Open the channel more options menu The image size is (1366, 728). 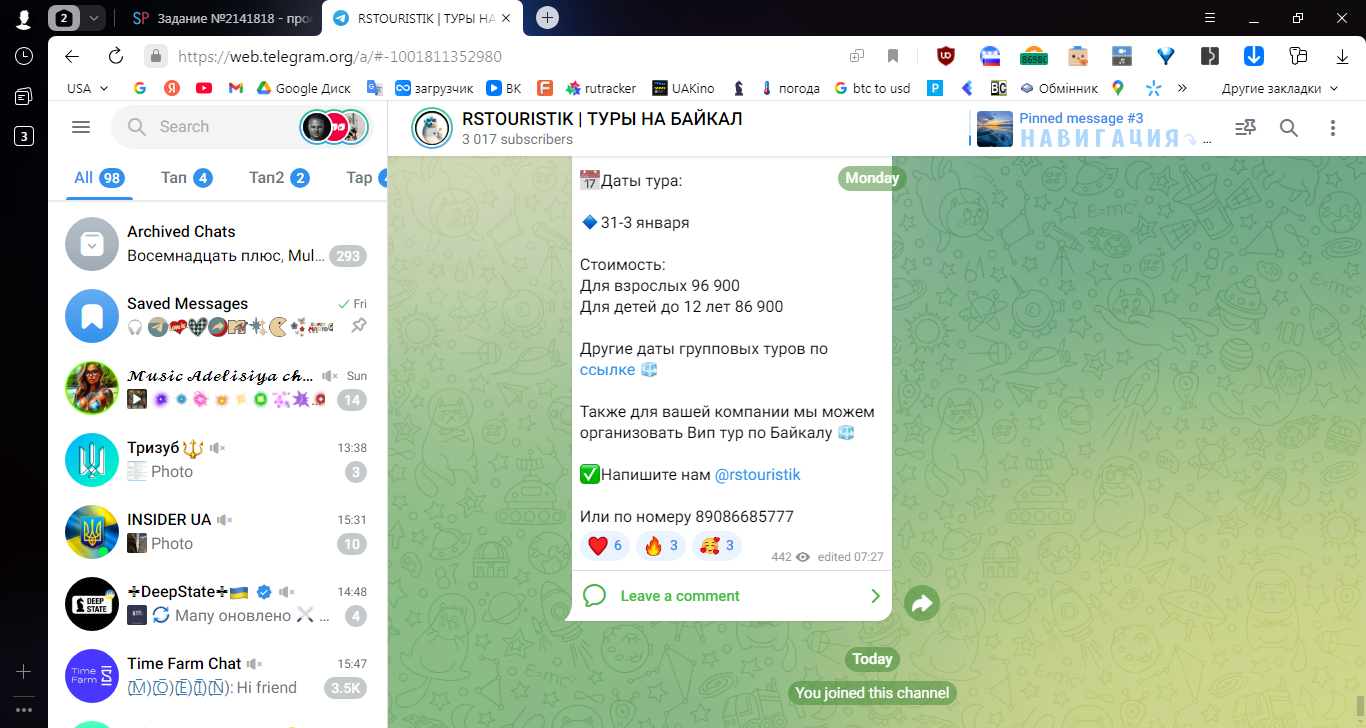(x=1332, y=127)
